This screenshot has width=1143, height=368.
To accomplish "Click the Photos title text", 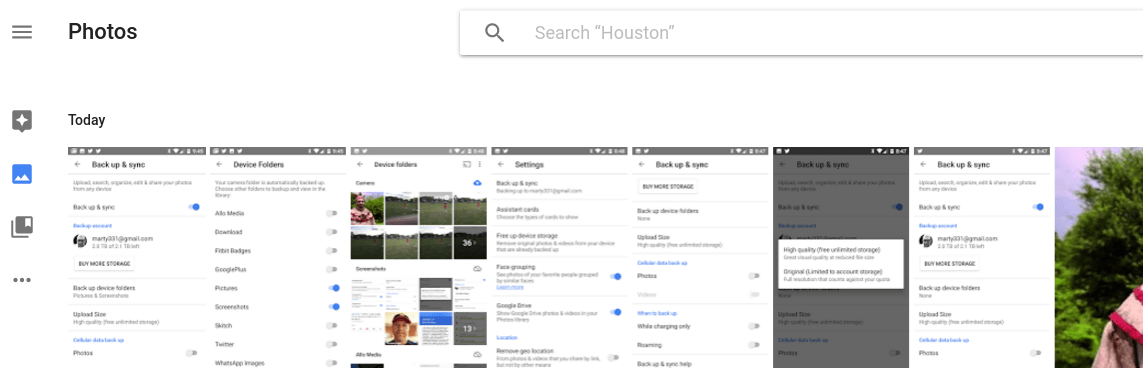I will point(103,32).
